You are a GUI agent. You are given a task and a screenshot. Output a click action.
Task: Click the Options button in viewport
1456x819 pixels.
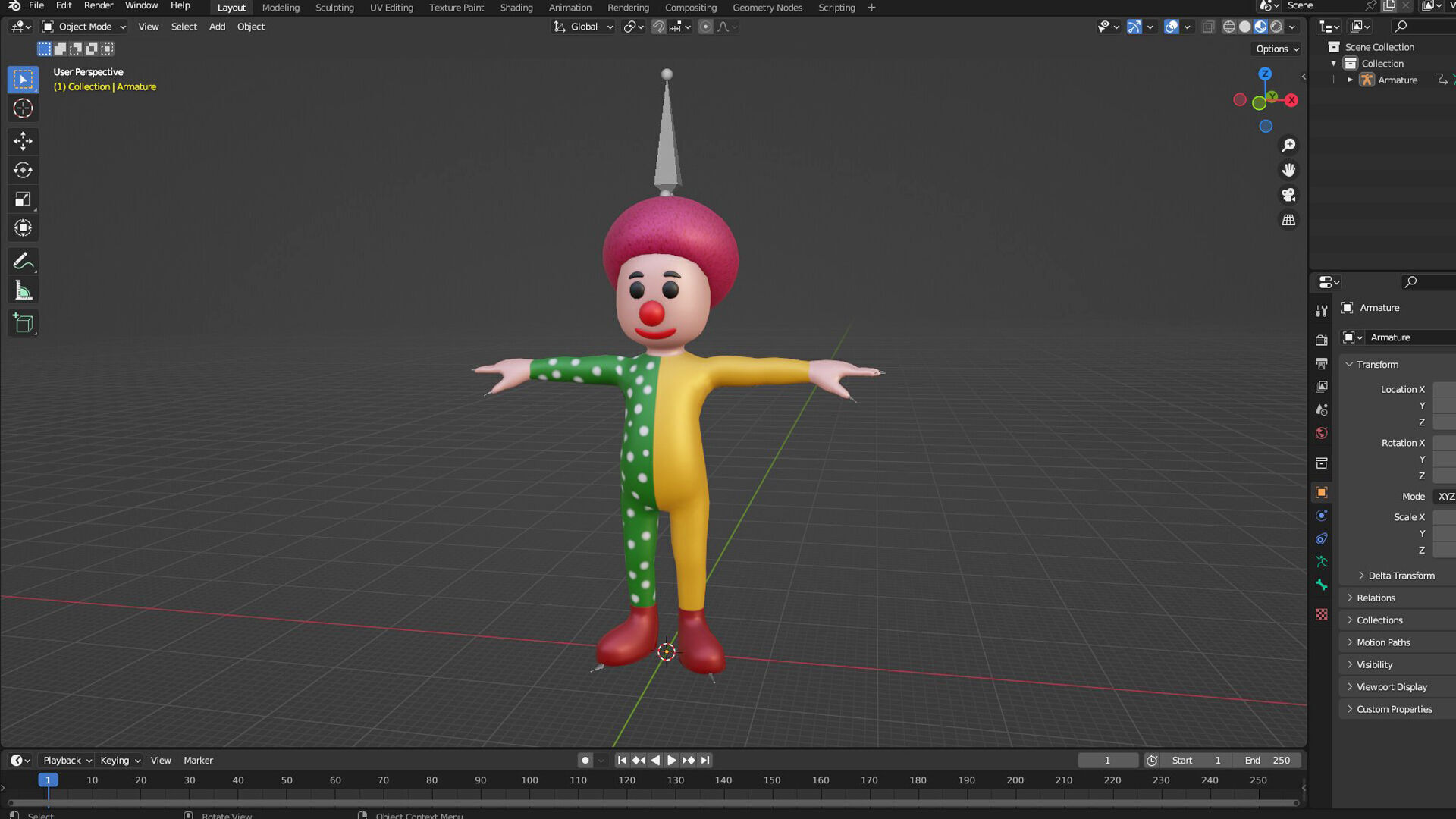[x=1276, y=49]
